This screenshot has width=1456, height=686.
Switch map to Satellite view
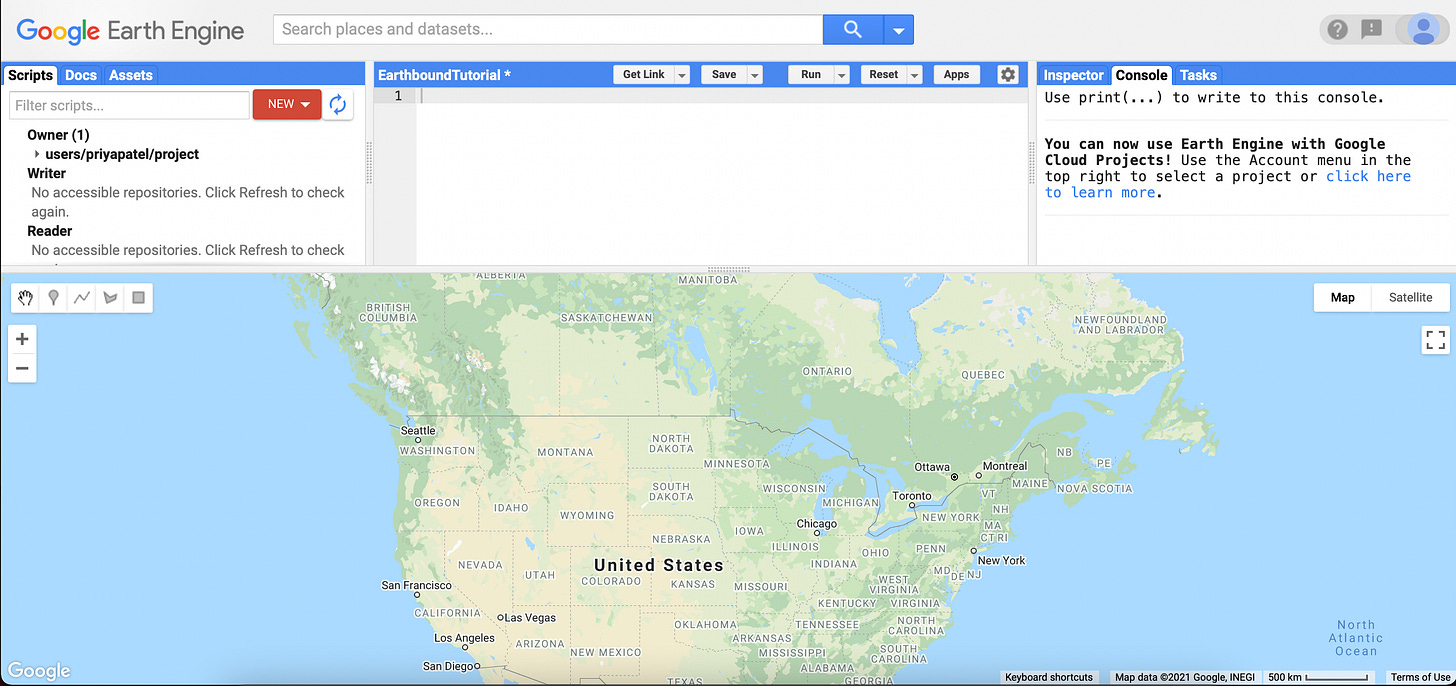click(1411, 297)
